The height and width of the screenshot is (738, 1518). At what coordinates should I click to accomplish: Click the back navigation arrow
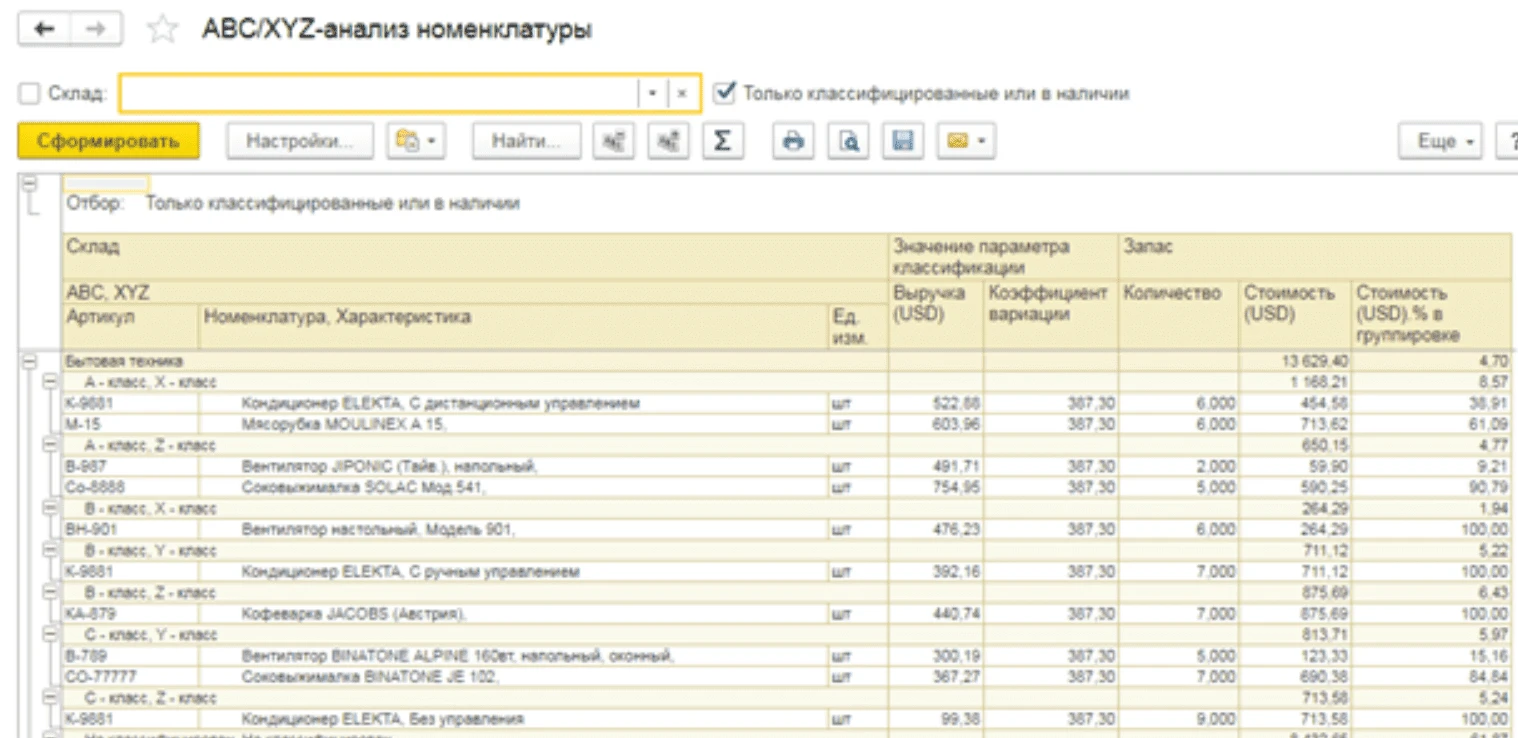click(44, 30)
